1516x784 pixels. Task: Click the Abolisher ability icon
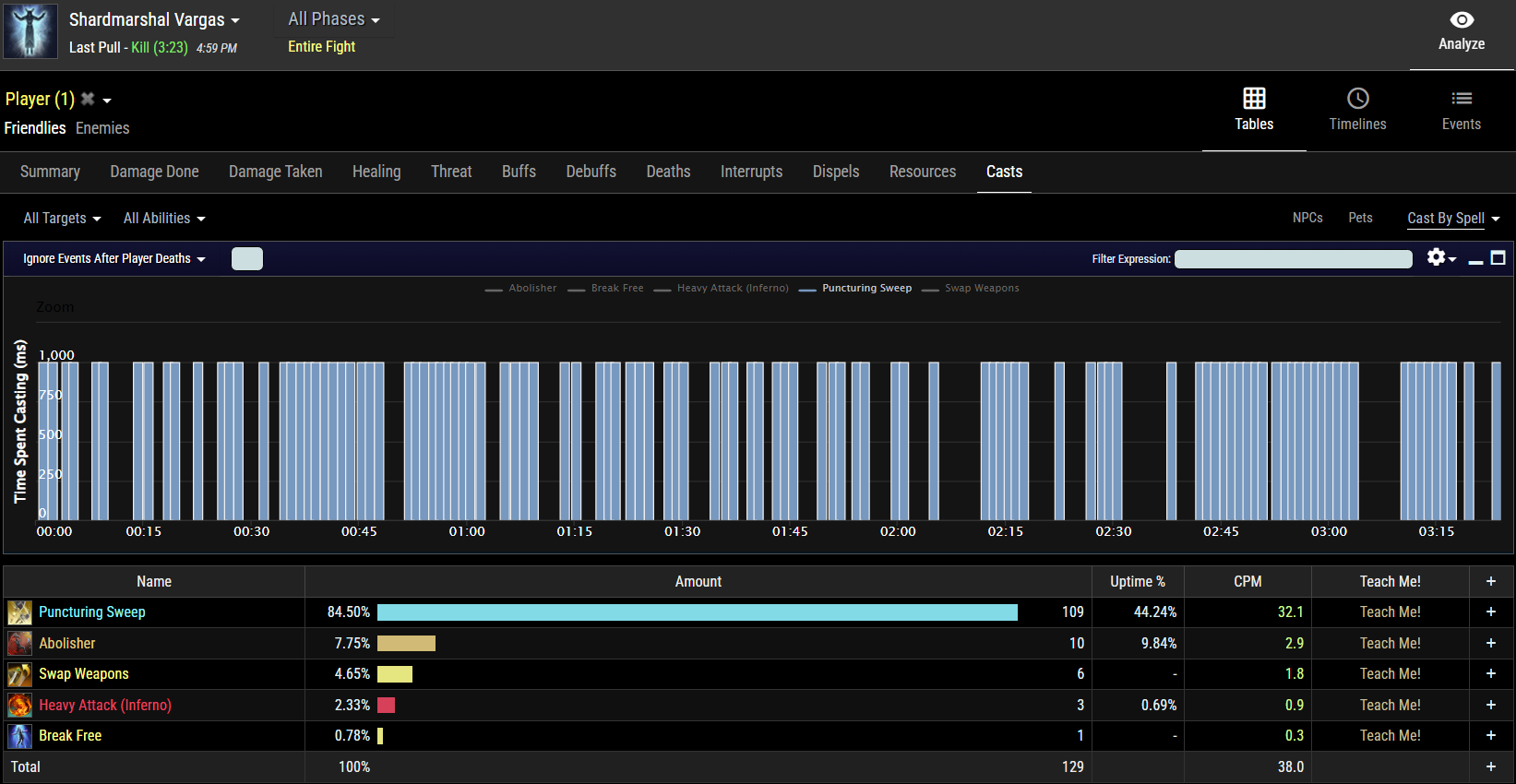click(19, 643)
